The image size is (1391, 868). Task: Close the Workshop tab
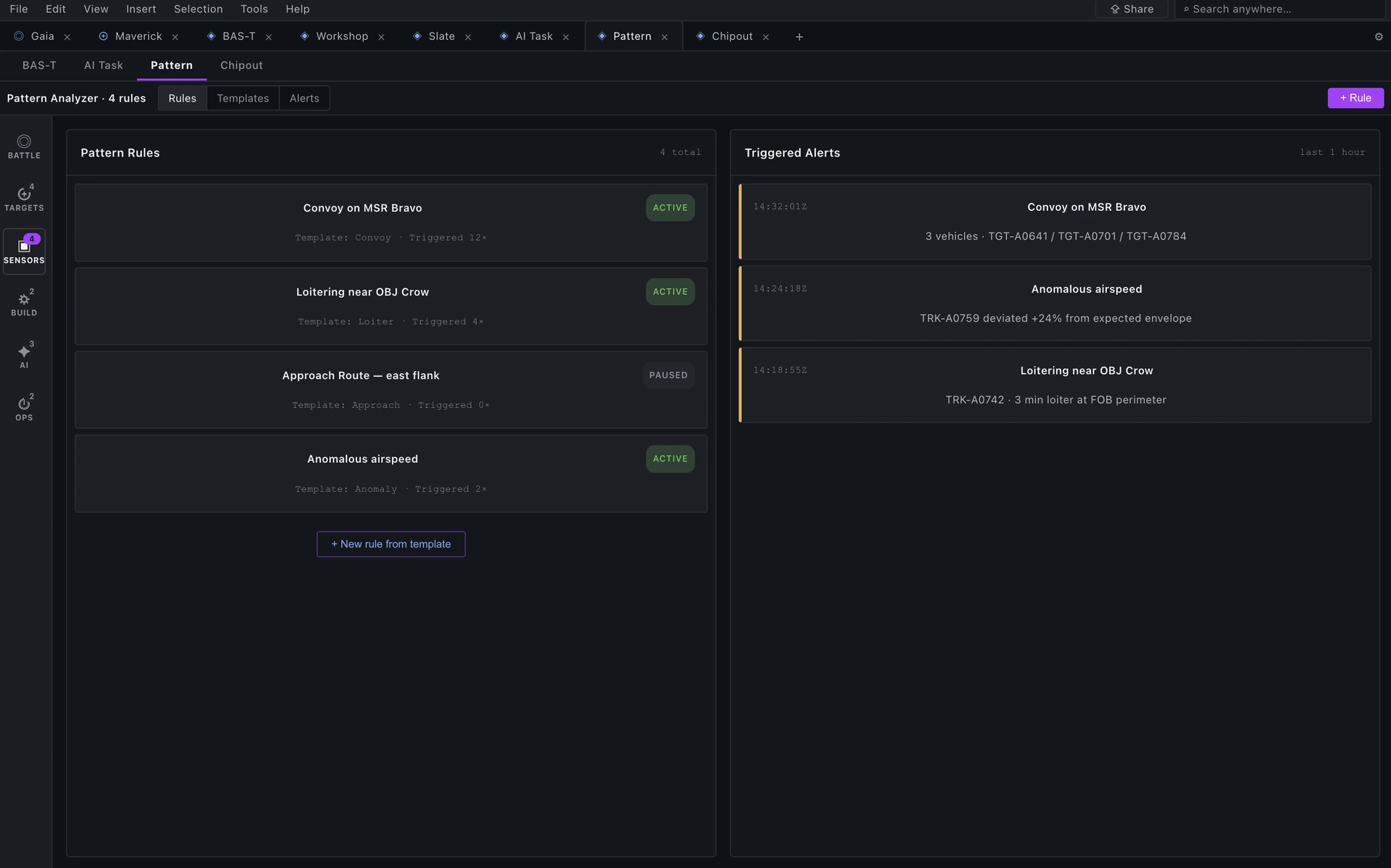point(381,37)
